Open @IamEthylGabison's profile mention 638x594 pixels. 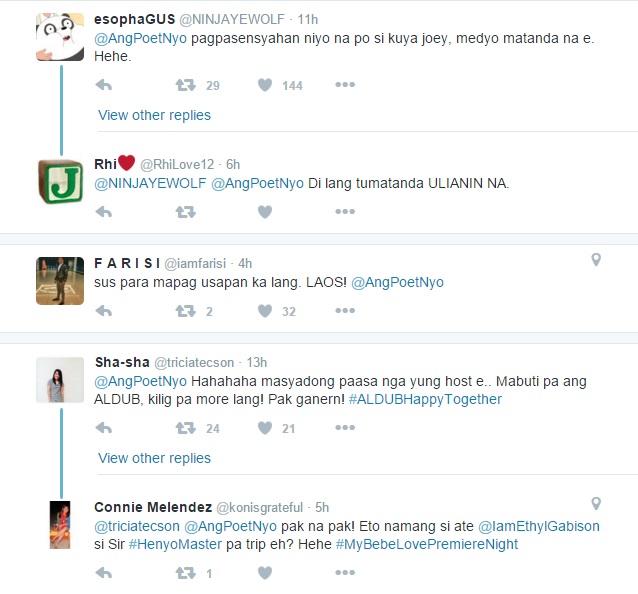[x=539, y=526]
